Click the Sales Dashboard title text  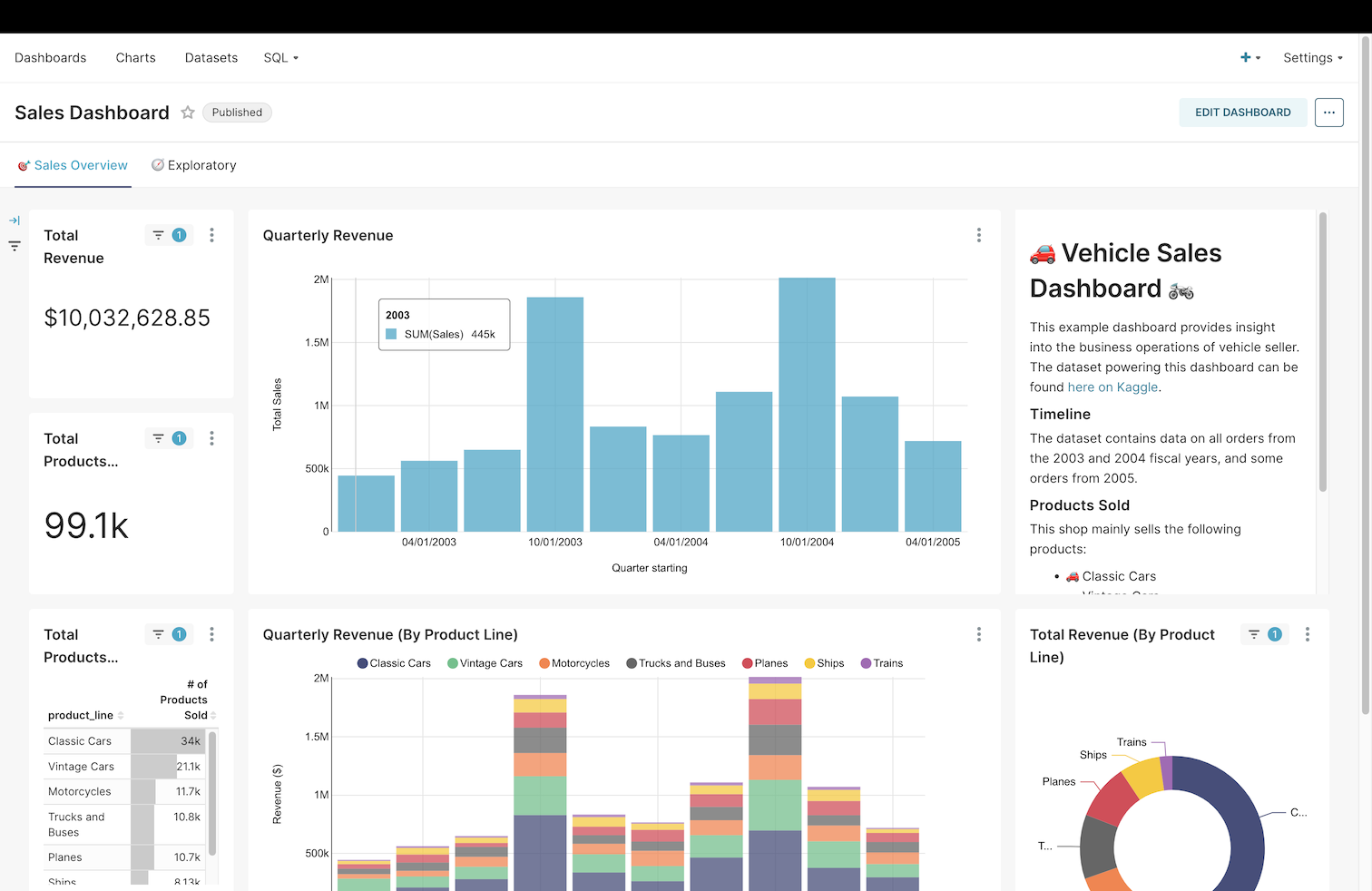(92, 113)
